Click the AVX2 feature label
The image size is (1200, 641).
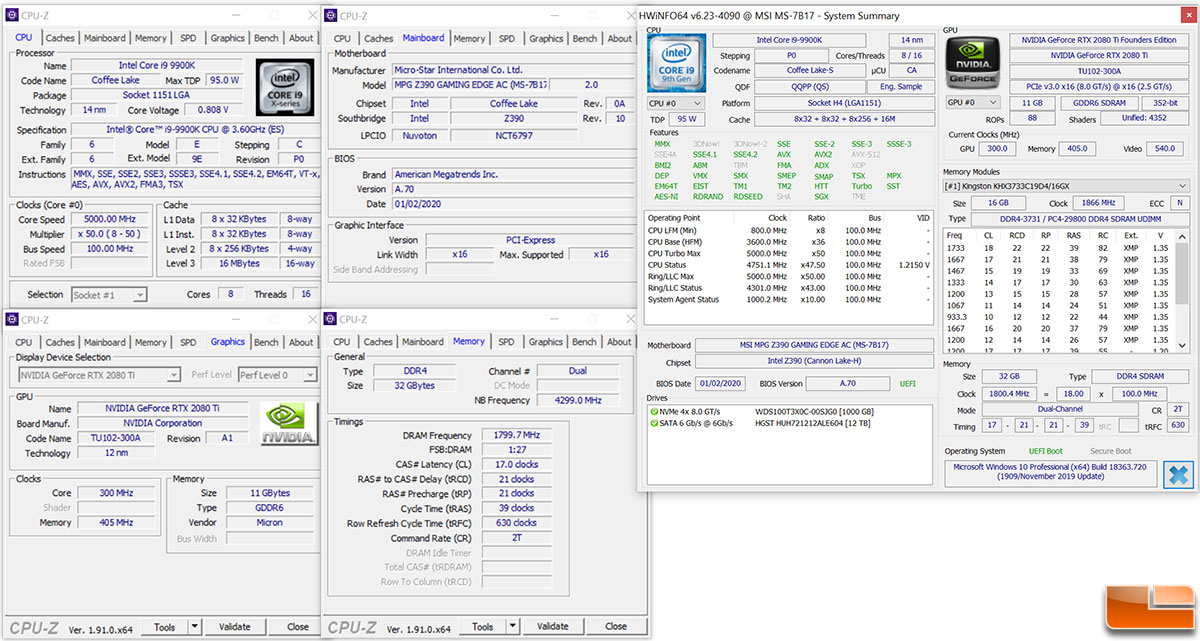pos(823,155)
